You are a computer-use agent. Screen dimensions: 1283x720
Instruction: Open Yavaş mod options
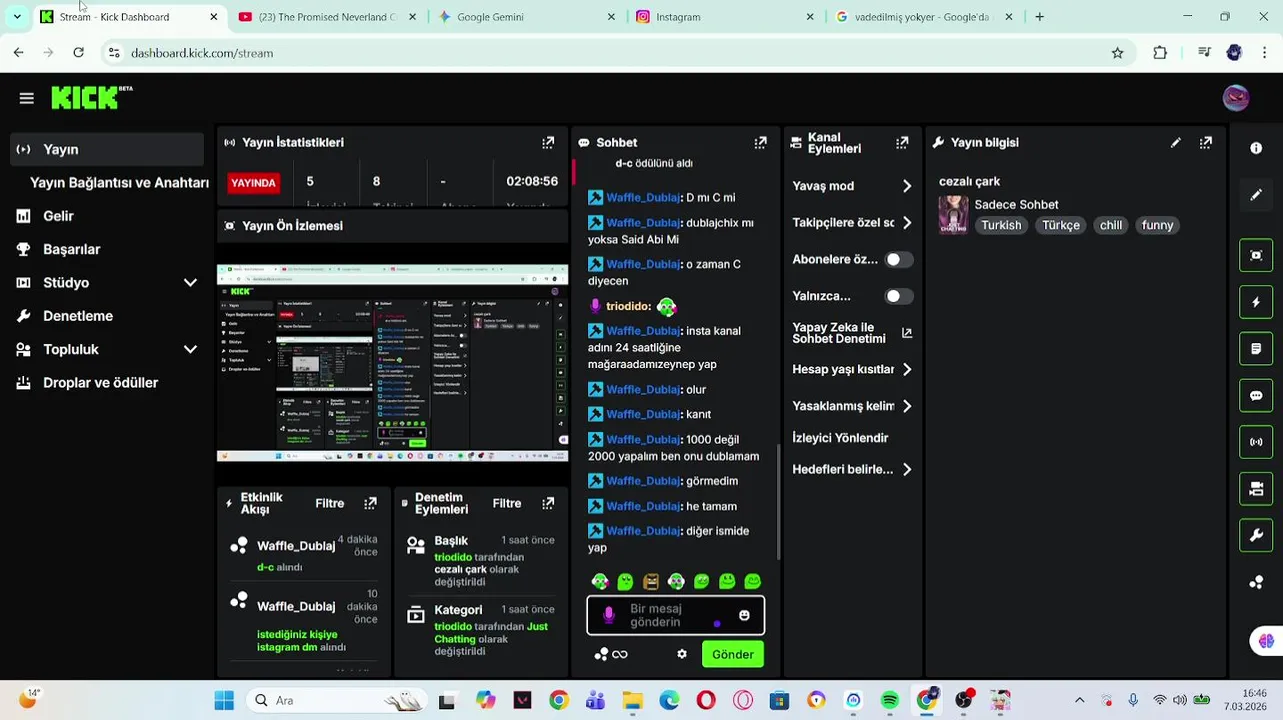[x=852, y=186]
